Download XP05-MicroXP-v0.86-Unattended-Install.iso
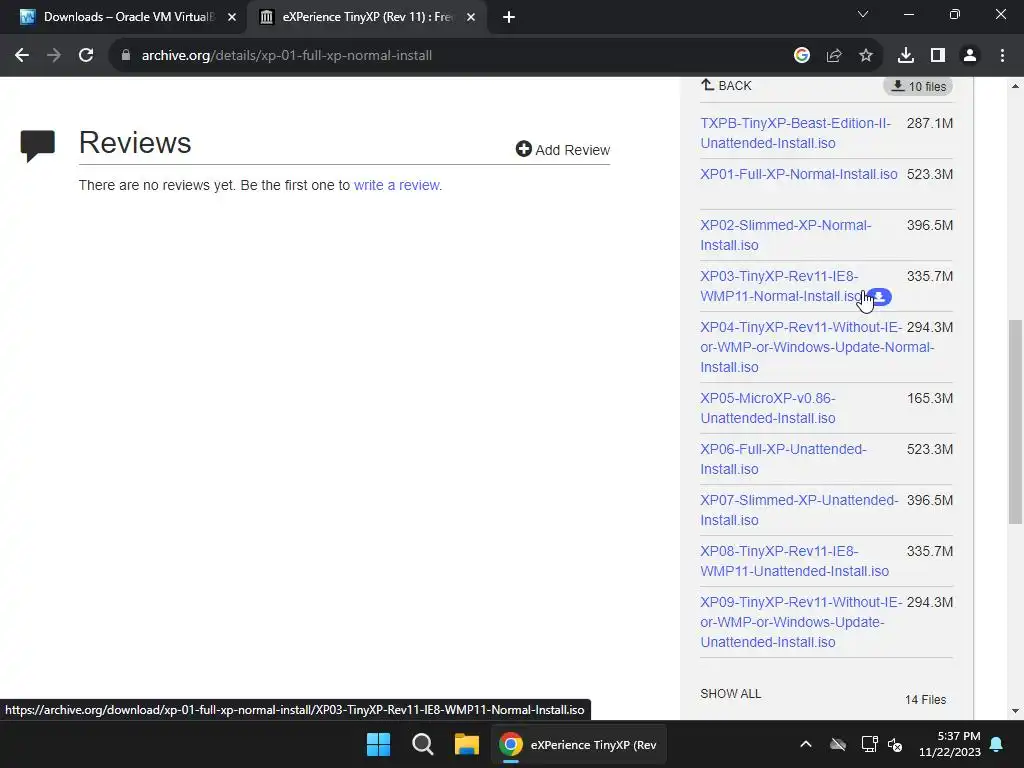This screenshot has height=768, width=1024. (x=768, y=408)
